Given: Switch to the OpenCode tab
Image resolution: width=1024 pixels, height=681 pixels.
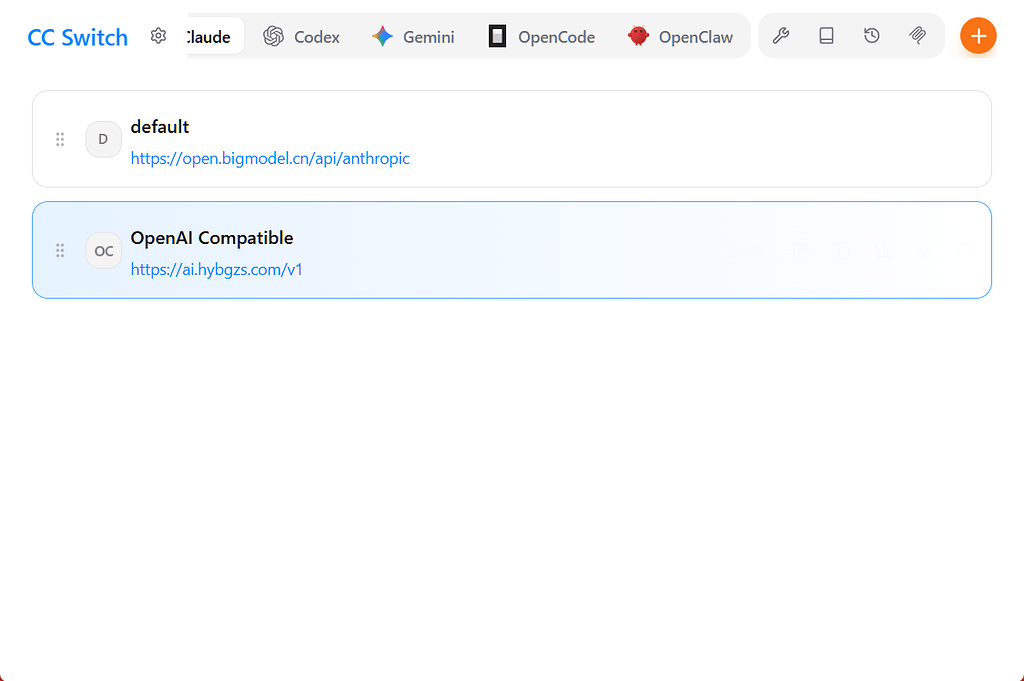Looking at the screenshot, I should (541, 37).
